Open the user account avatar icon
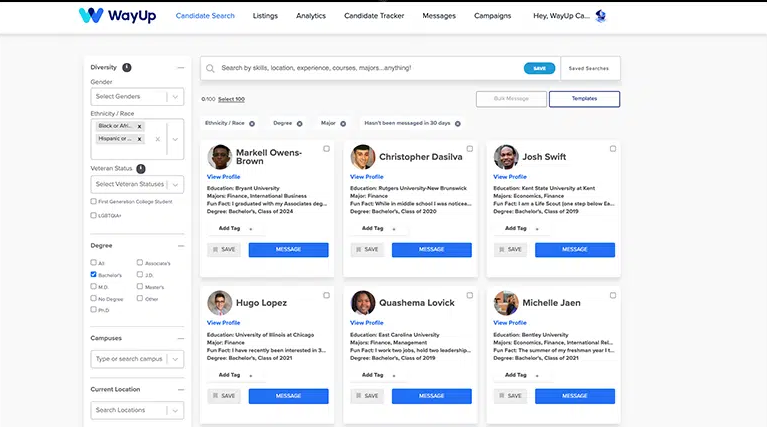 pyautogui.click(x=601, y=16)
